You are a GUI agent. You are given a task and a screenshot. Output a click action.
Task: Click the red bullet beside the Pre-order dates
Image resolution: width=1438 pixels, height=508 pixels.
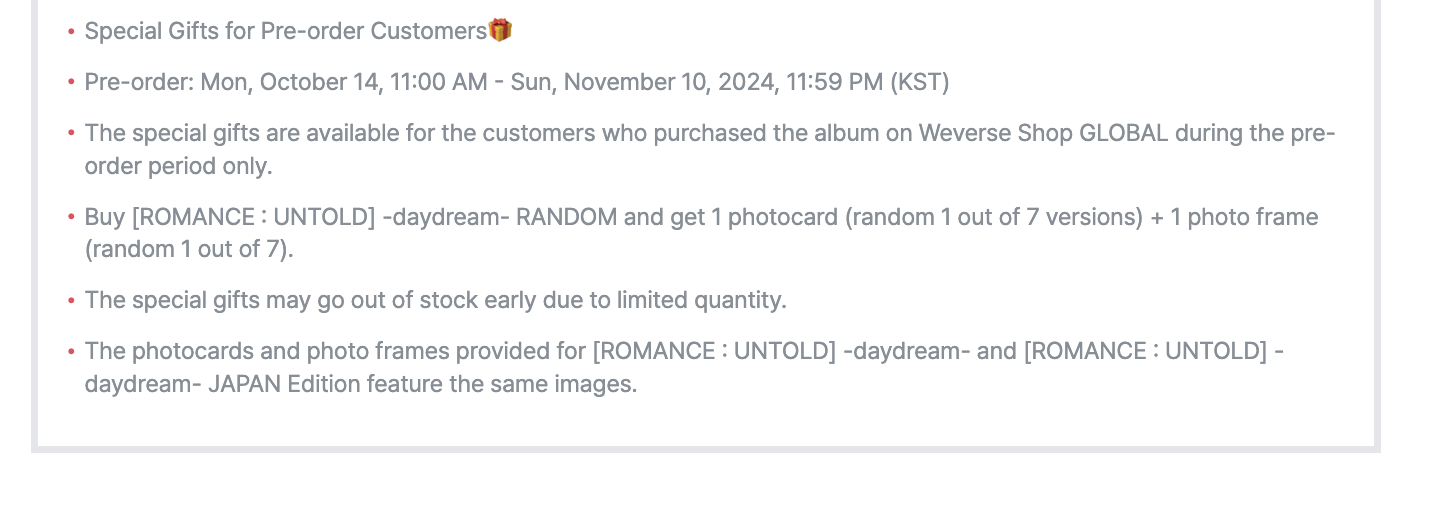tap(71, 82)
